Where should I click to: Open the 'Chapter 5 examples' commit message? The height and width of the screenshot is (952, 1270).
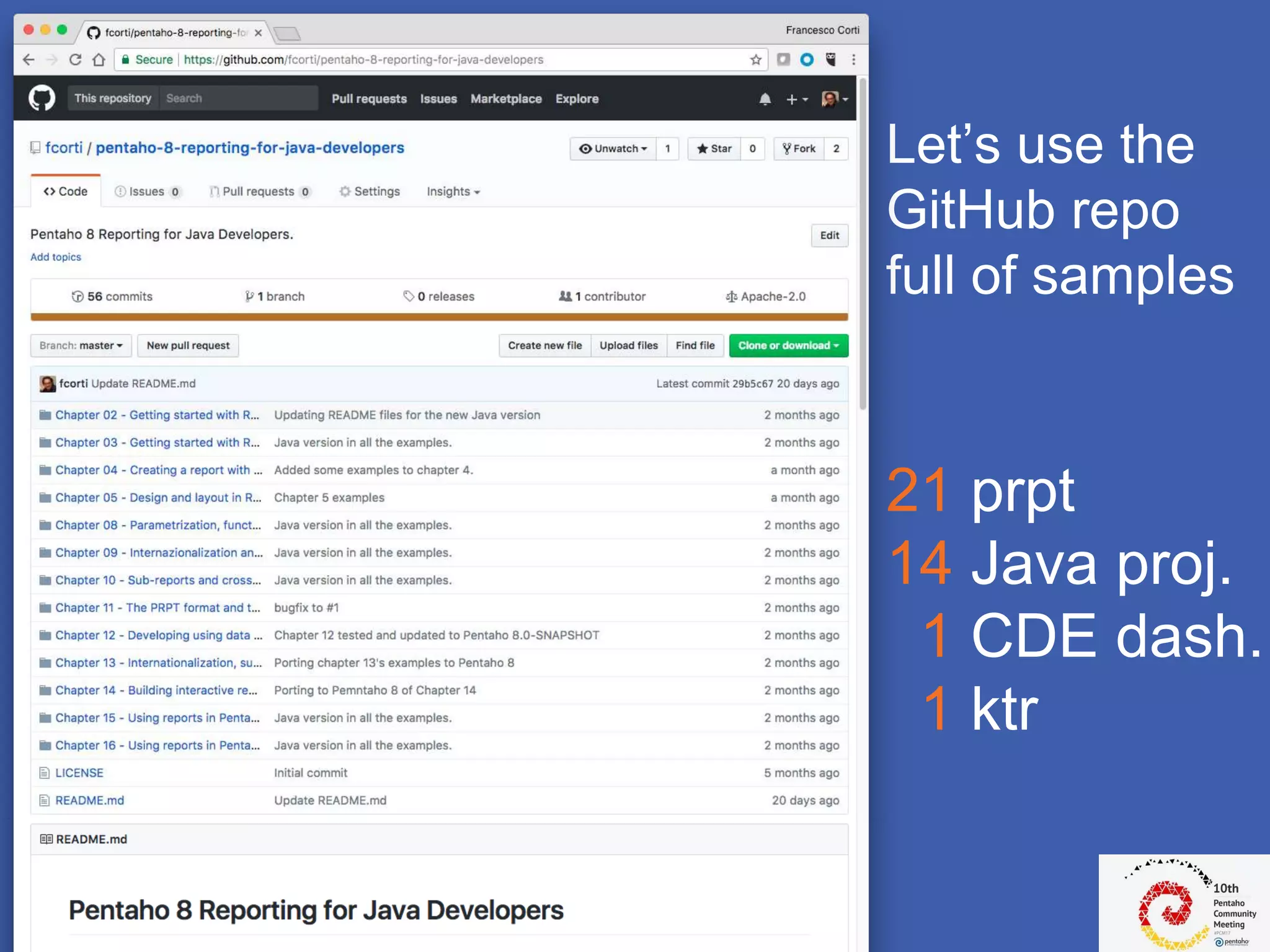pyautogui.click(x=329, y=498)
